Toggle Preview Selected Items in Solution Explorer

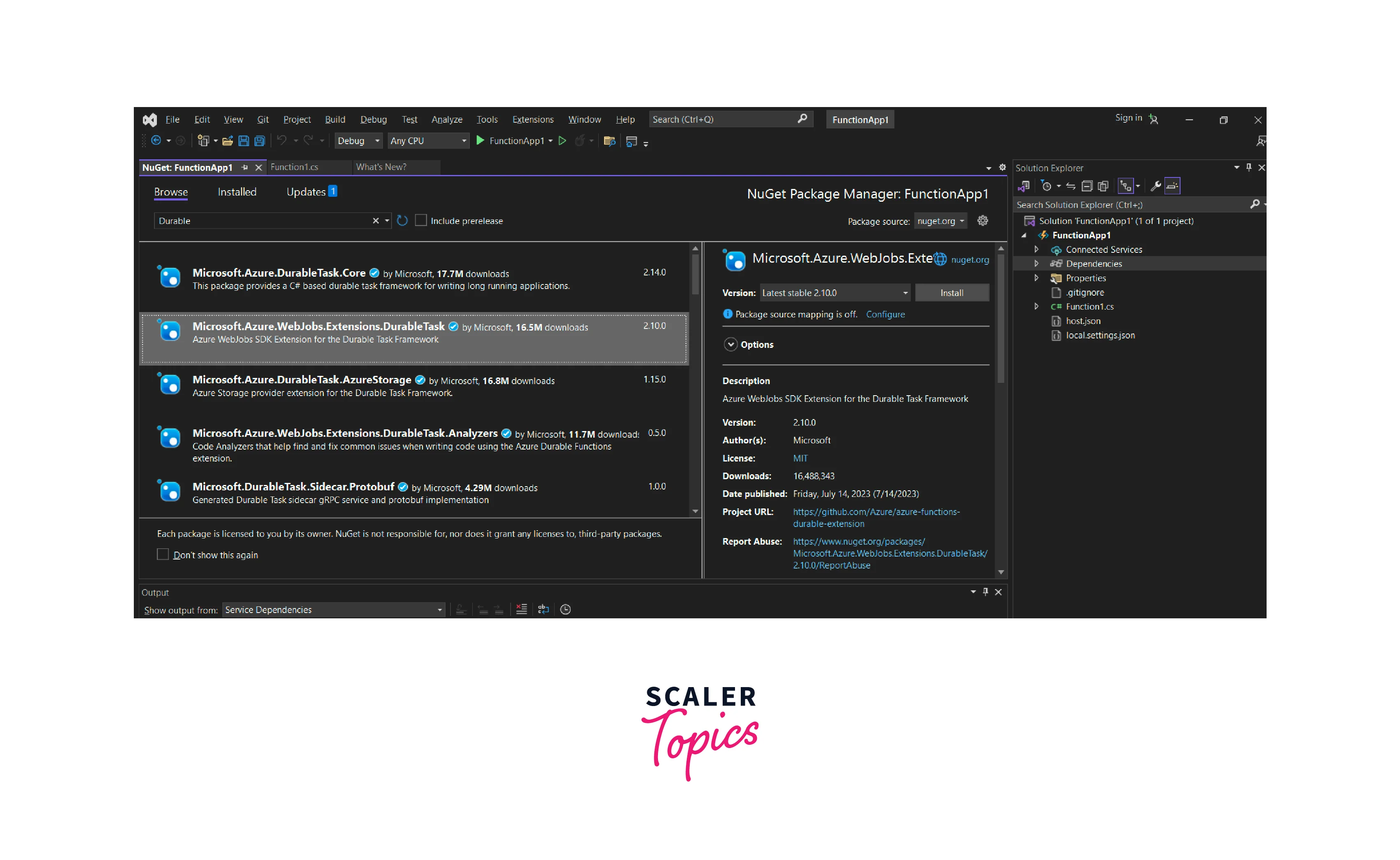1172,186
